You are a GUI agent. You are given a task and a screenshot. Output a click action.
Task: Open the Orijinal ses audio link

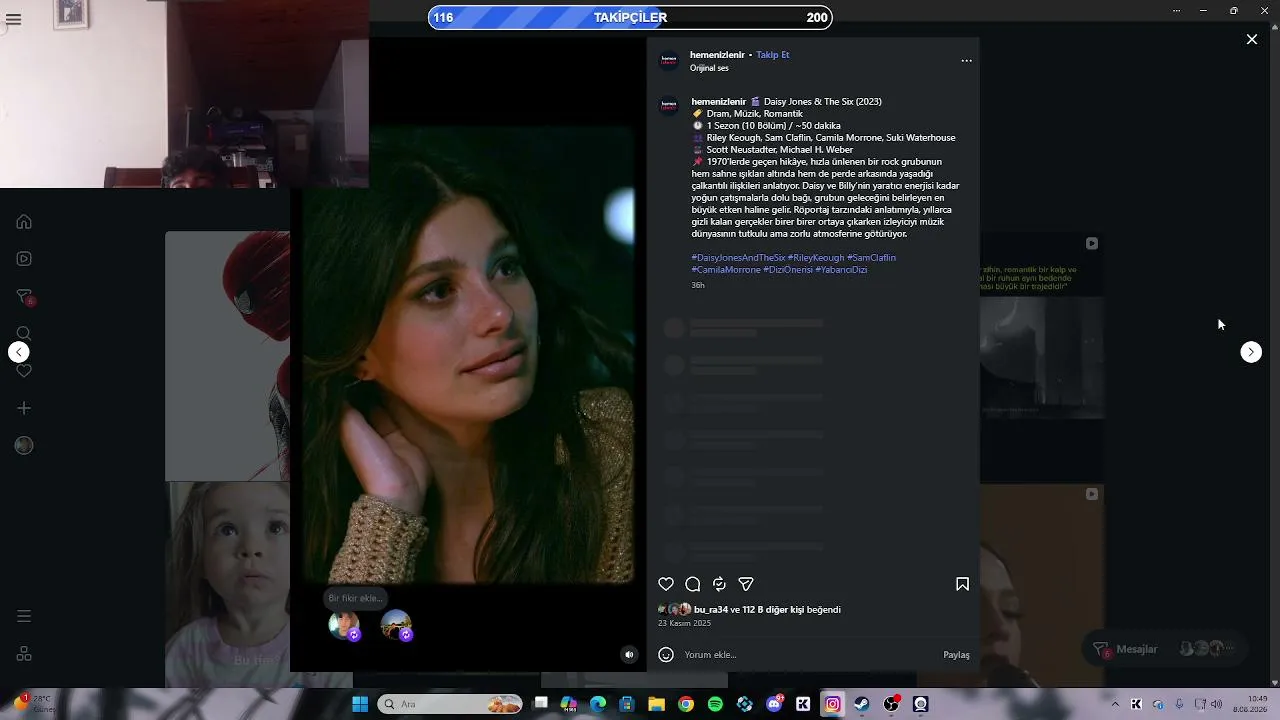tap(709, 68)
